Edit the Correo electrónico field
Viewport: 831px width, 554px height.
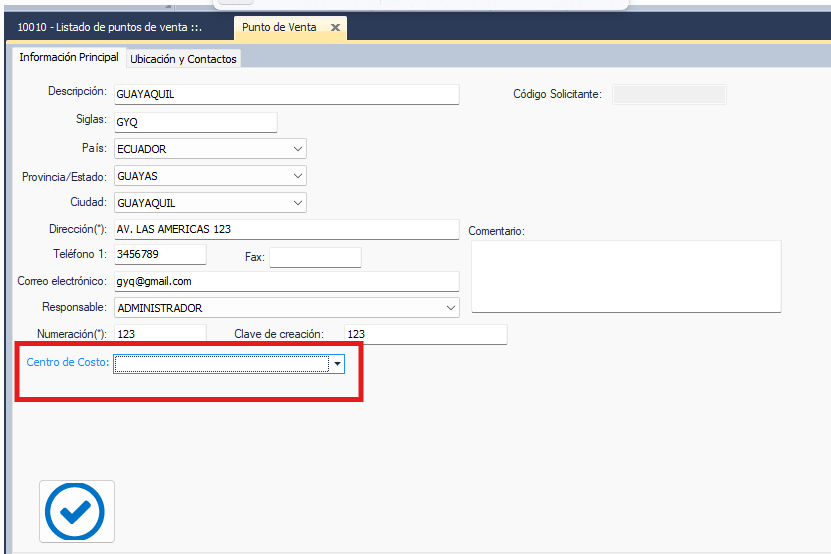(286, 282)
